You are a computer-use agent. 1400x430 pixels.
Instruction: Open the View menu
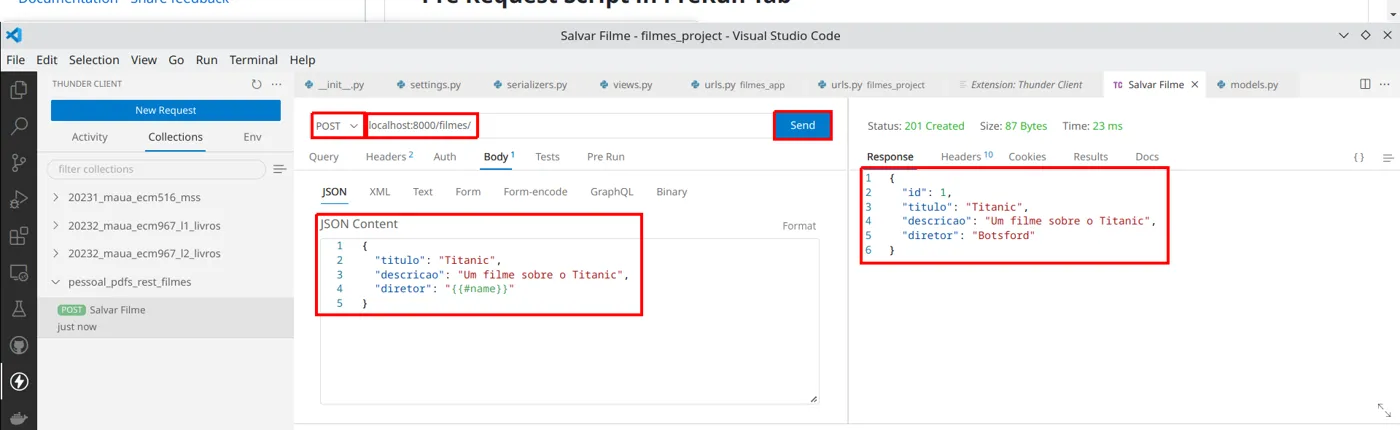[x=144, y=60]
